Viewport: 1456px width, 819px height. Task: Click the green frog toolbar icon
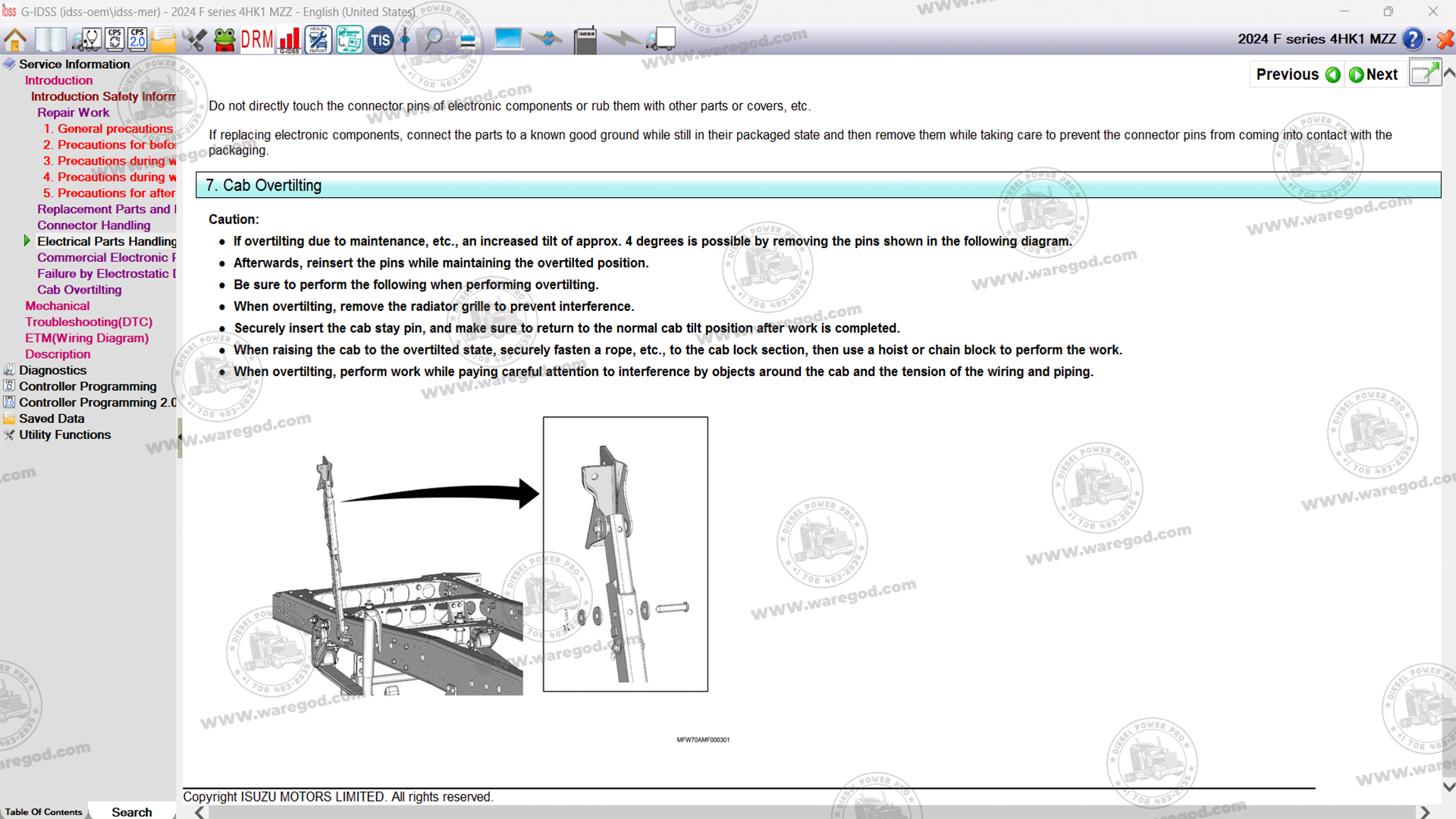(x=224, y=39)
